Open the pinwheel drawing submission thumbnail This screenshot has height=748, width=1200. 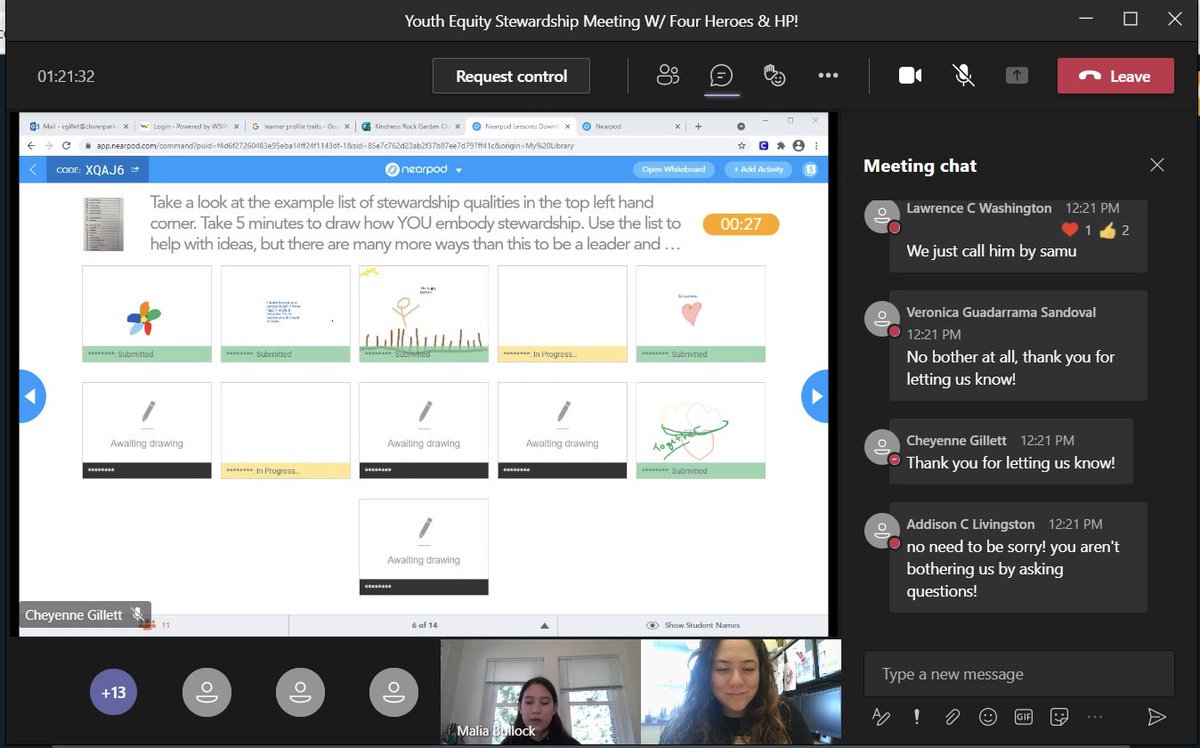[147, 314]
